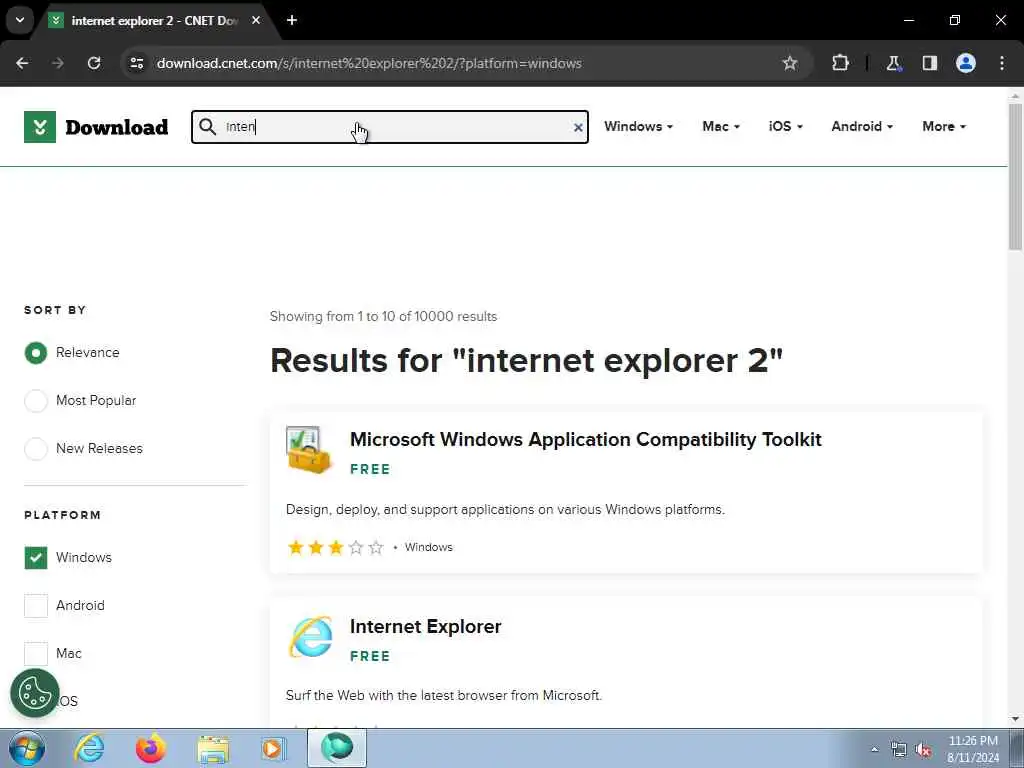Open Microsoft Windows Application Compatibility Toolkit title
This screenshot has height=768, width=1024.
(x=586, y=440)
